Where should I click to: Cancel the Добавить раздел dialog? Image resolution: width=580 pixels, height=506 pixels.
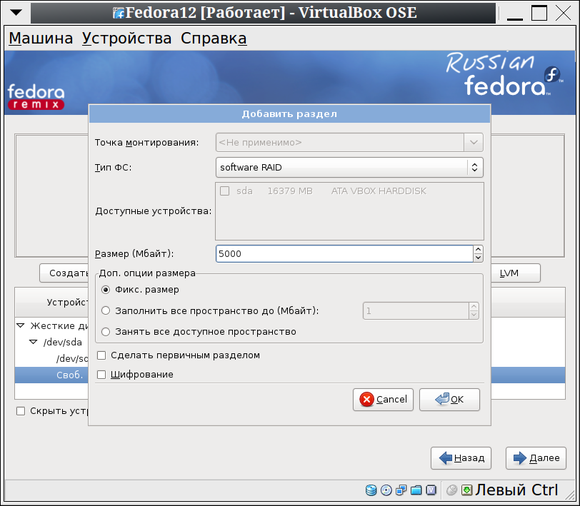[383, 399]
